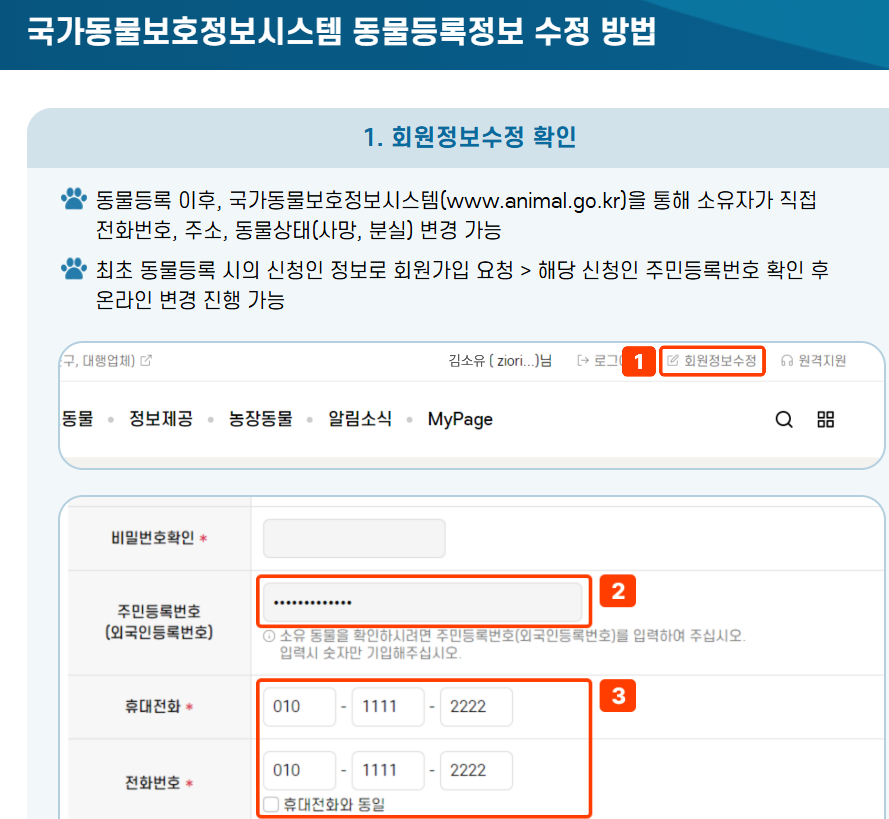889x819 pixels.
Task: Open the 동물 menu item
Action: (x=77, y=419)
